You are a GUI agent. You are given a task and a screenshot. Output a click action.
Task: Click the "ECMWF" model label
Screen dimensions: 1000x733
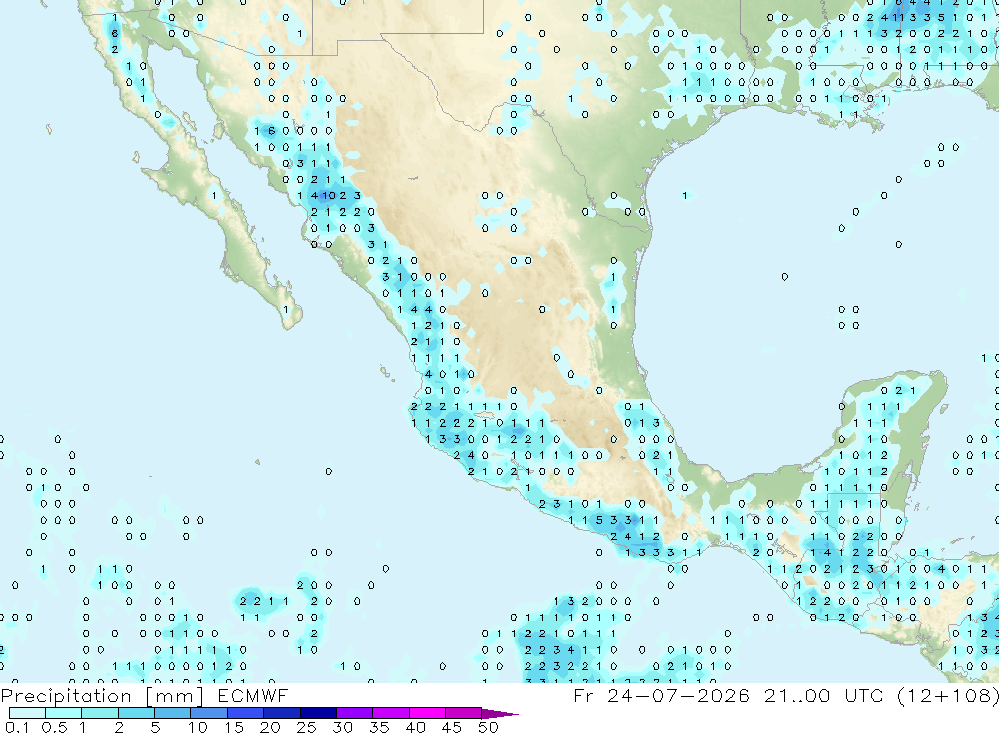coord(253,695)
